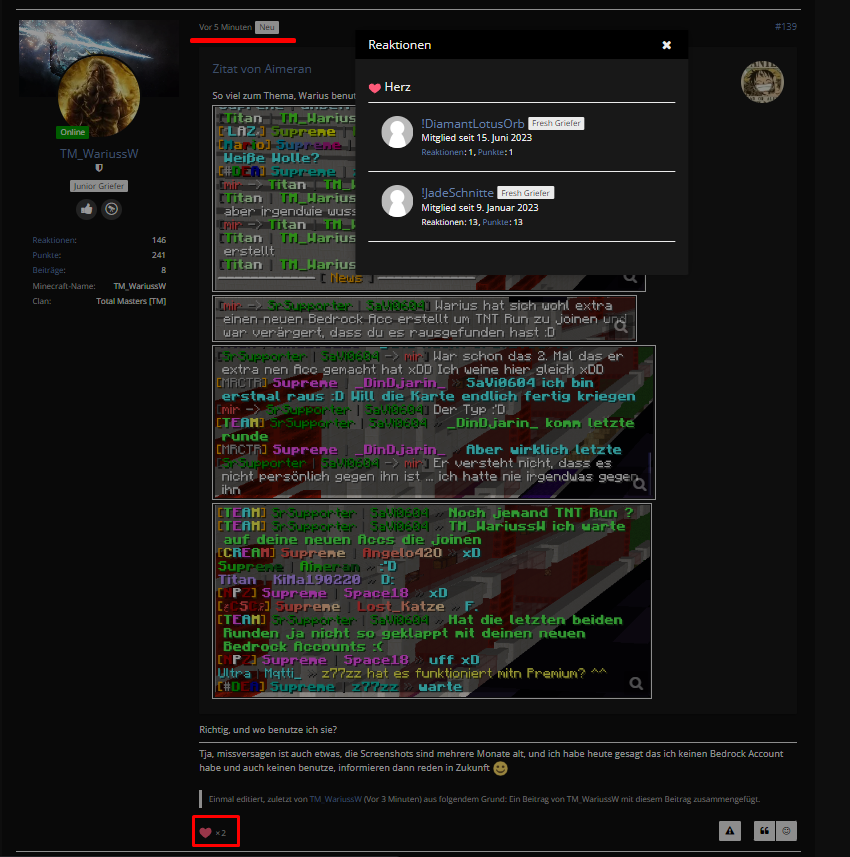Open !DiamantLotusOrb's profile
Image resolution: width=850 pixels, height=857 pixels.
pos(472,124)
